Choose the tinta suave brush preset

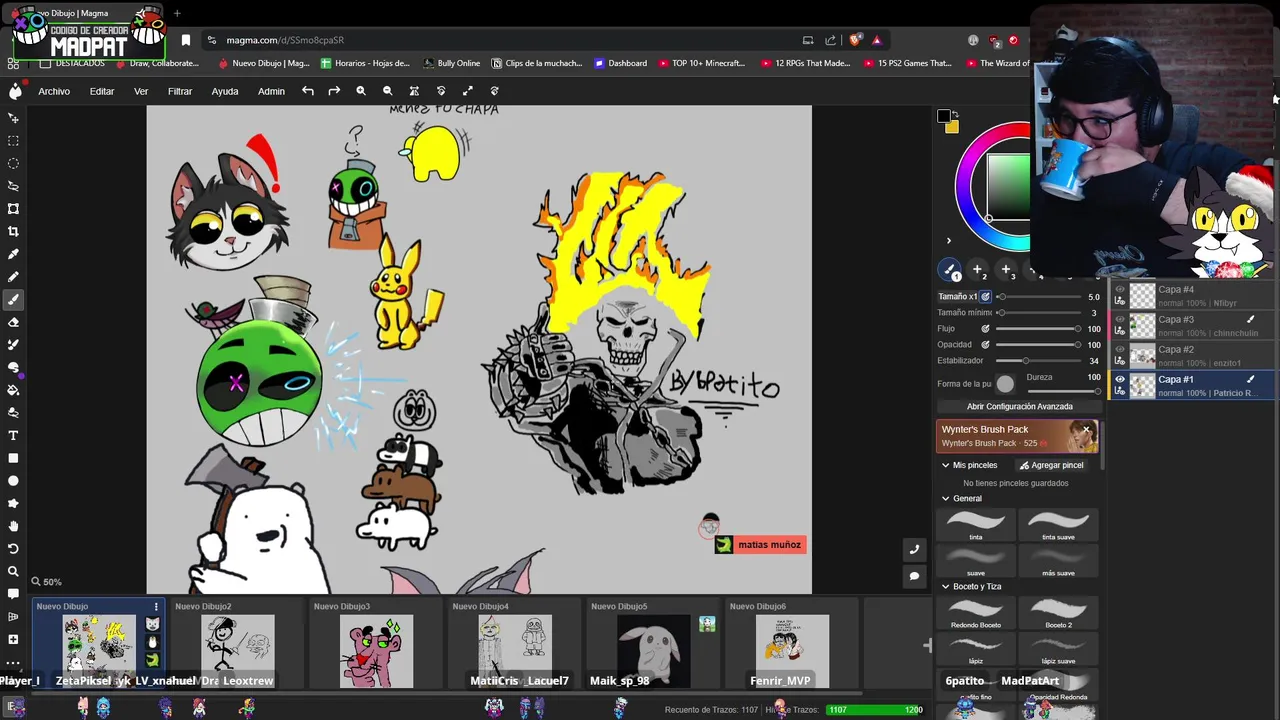coord(1058,525)
